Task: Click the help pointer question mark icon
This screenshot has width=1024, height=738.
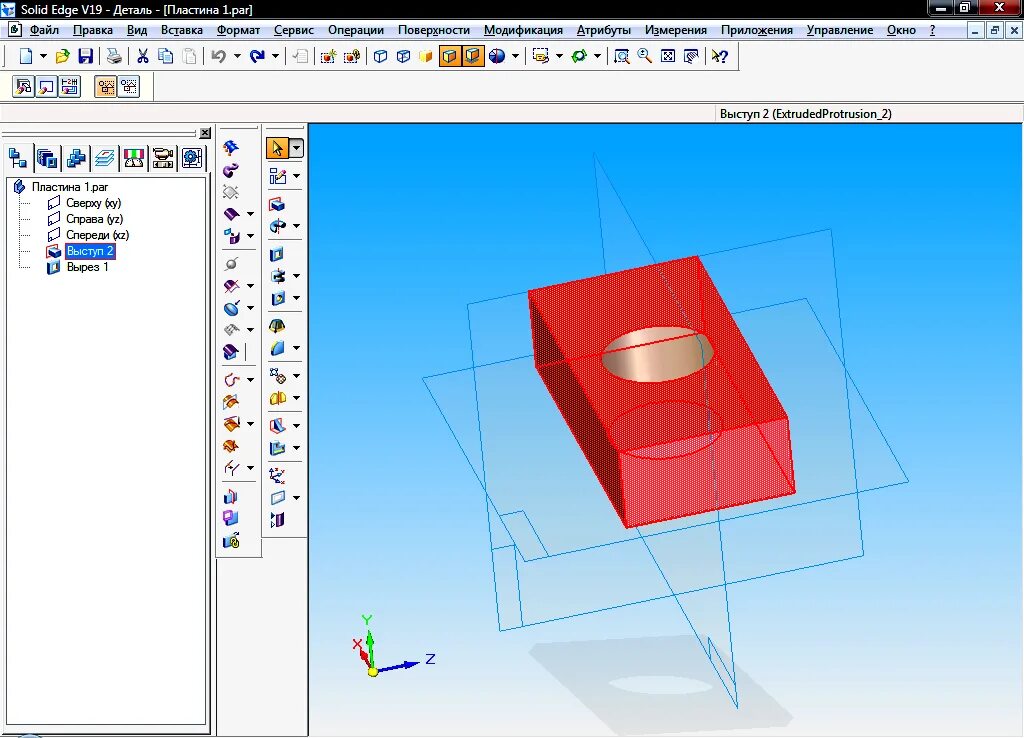Action: (720, 56)
